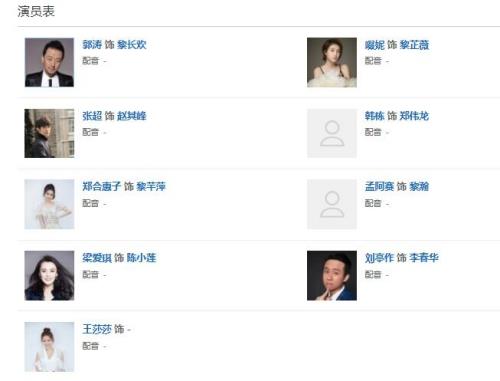Click 郑合惠子's portrait thumbnail
This screenshot has height=381, width=500.
click(49, 204)
